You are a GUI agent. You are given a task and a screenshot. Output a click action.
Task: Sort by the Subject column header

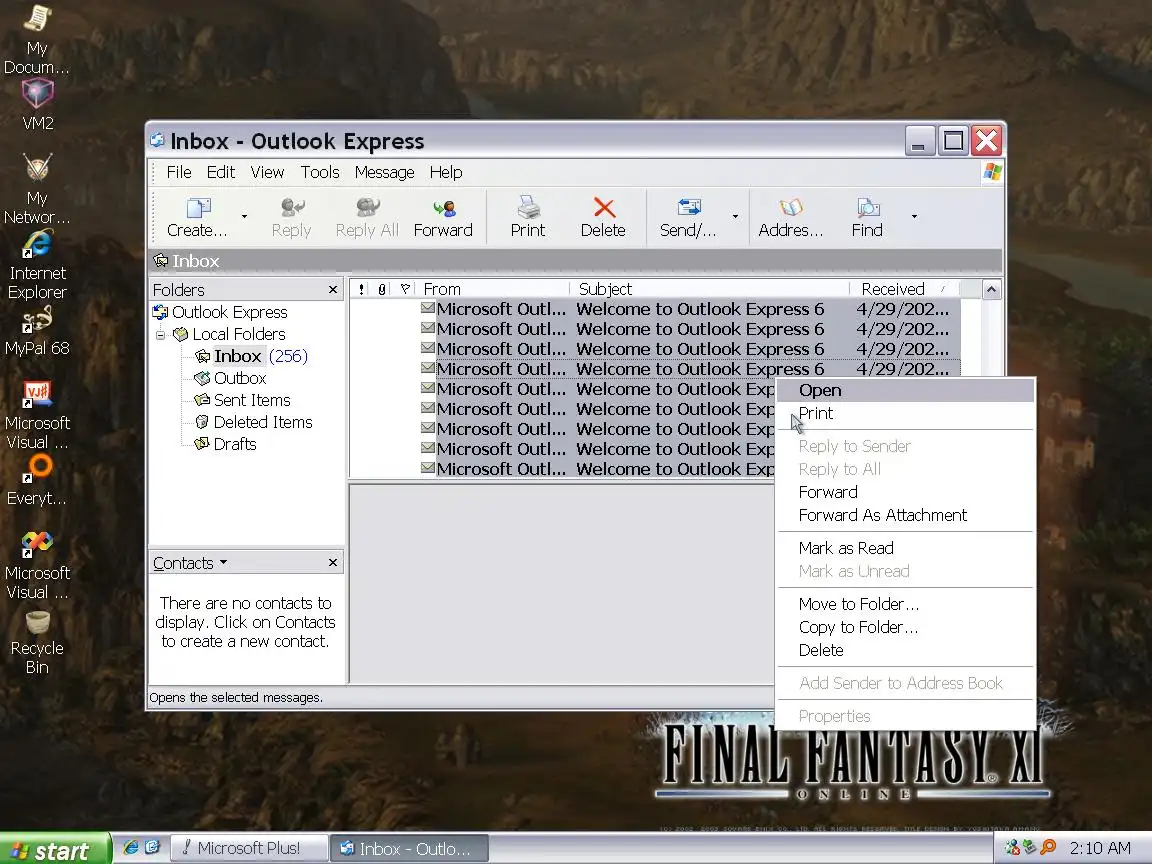coord(710,289)
